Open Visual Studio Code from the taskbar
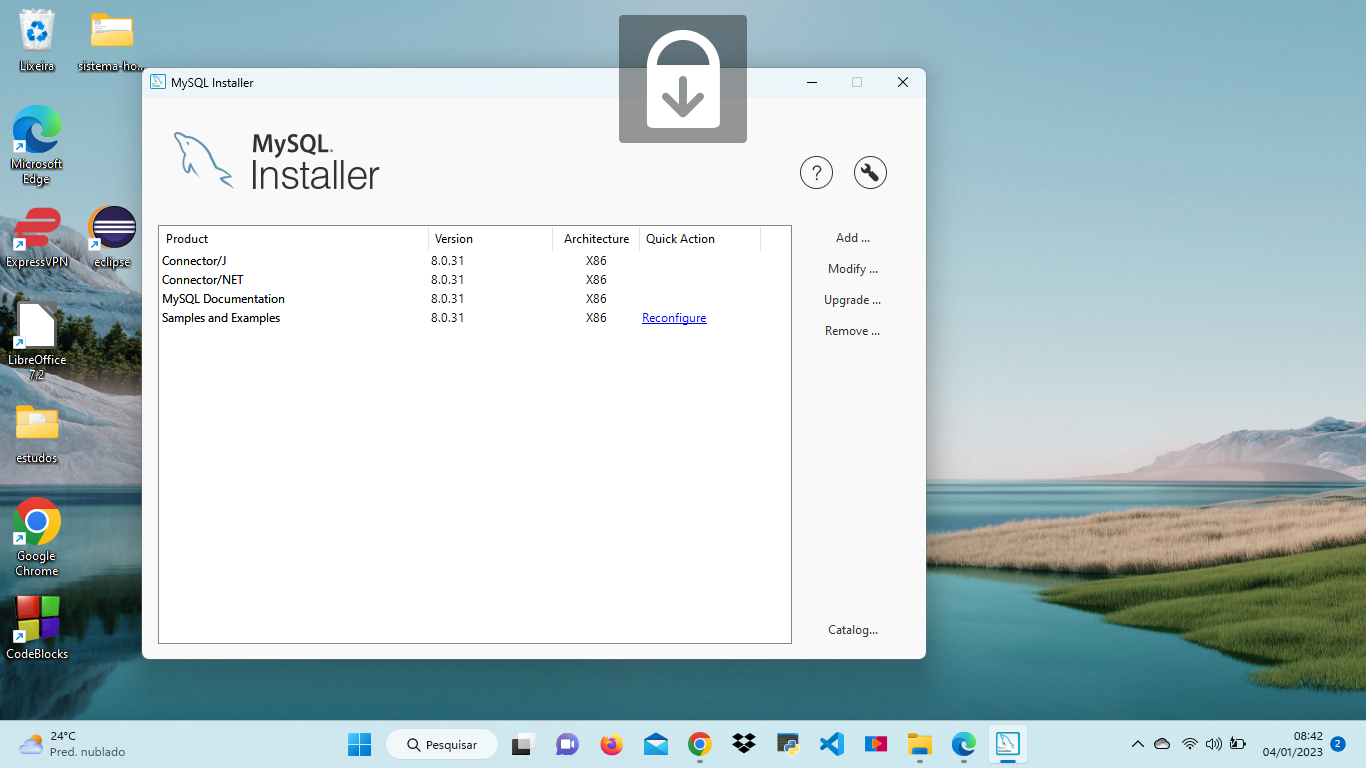Screen dimensions: 1366x768 point(831,744)
